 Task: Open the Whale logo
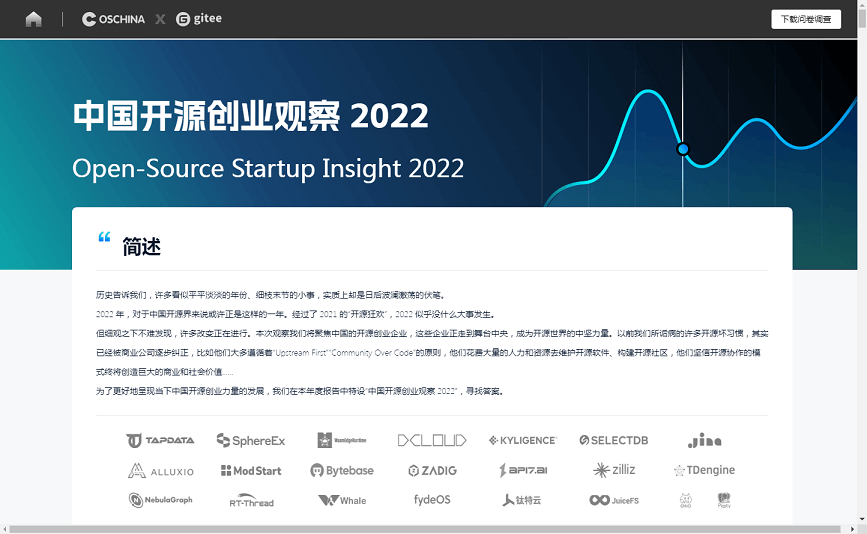342,501
